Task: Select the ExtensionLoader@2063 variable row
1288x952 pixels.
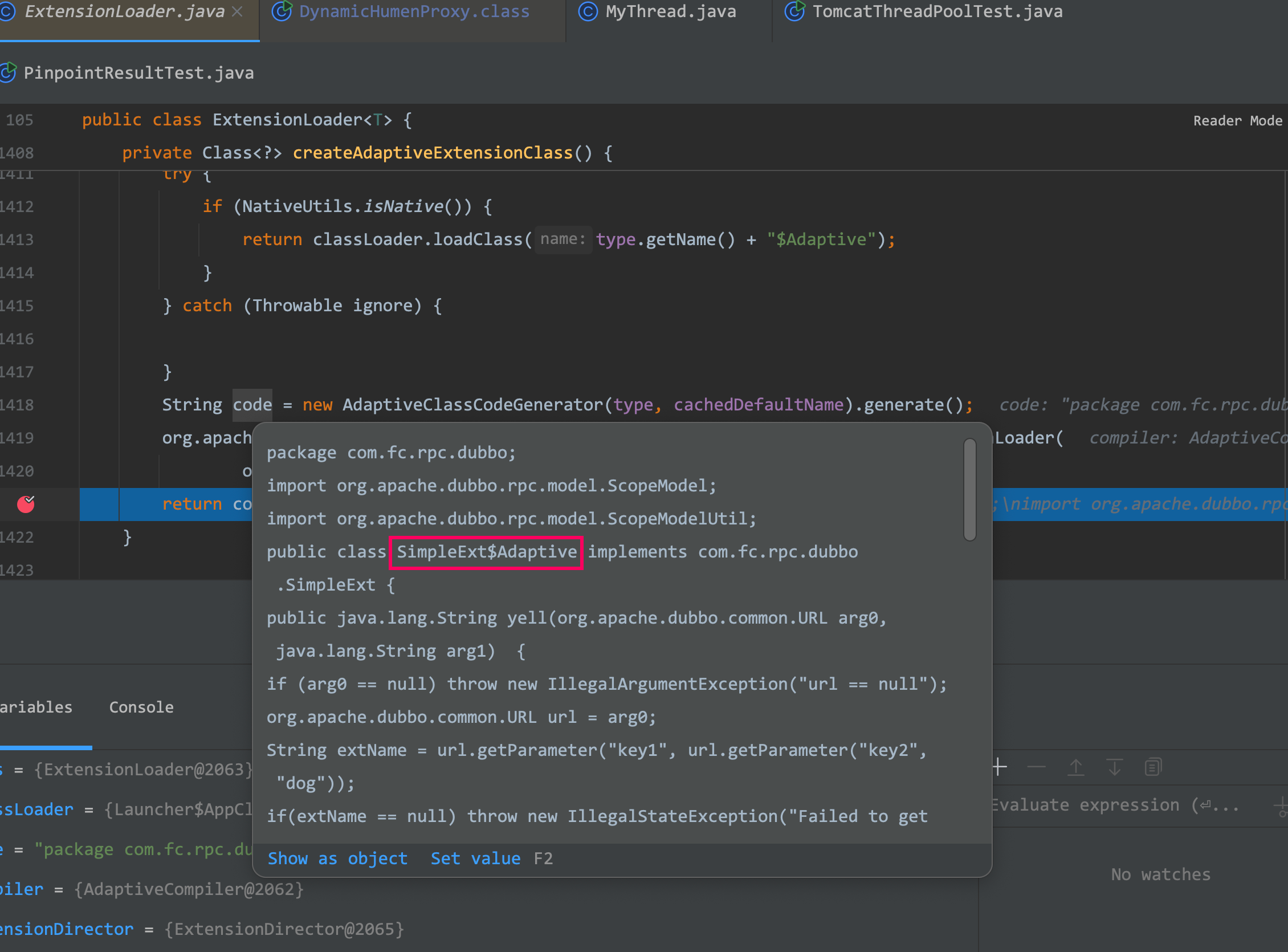Action: coord(125,770)
